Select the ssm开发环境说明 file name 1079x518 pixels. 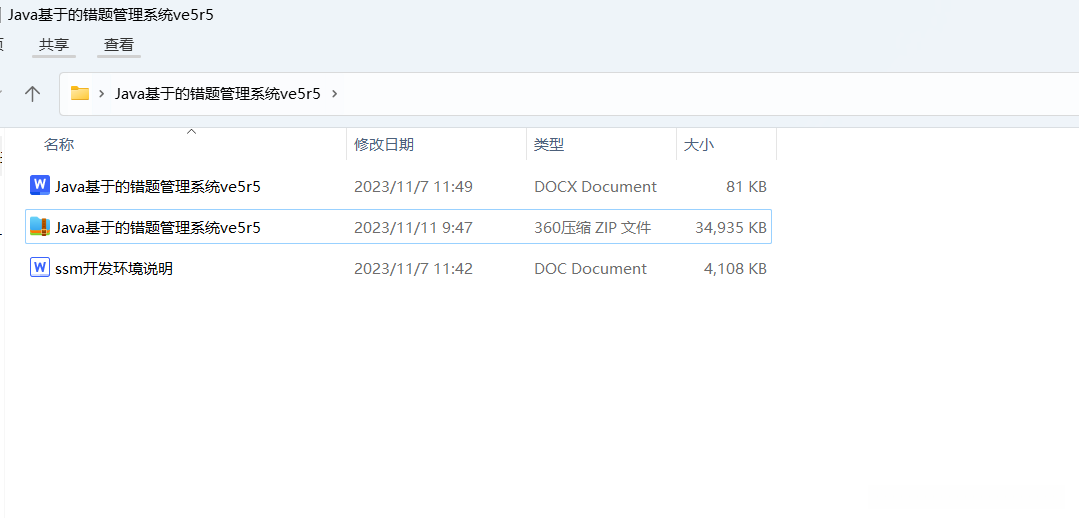click(114, 269)
